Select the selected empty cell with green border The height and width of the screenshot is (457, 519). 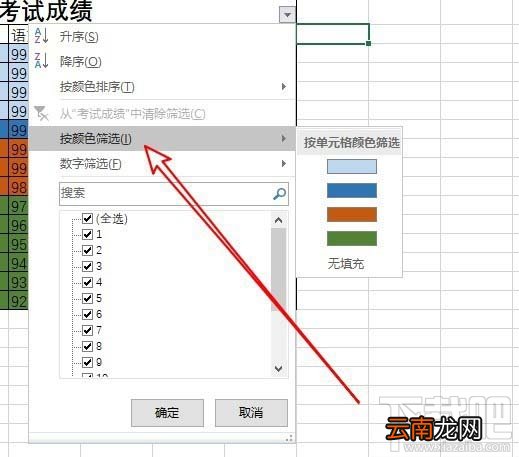333,34
